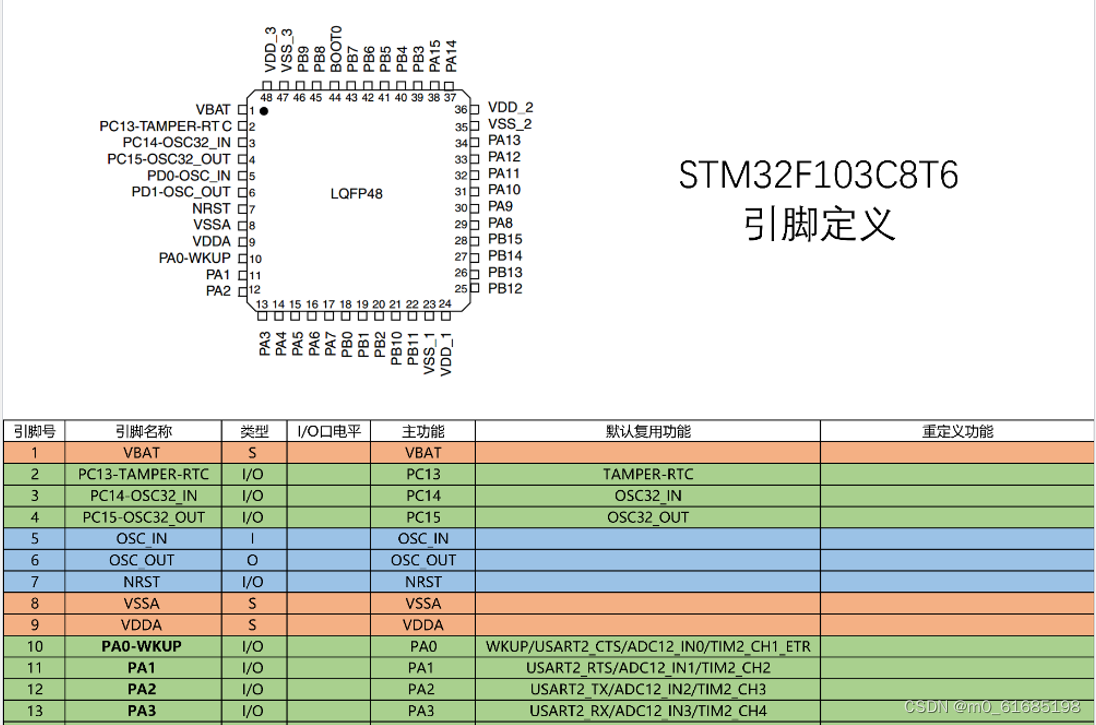Screen dimensions: 1096x725
Task: Click the VDD_2 pin label
Action: tap(510, 107)
